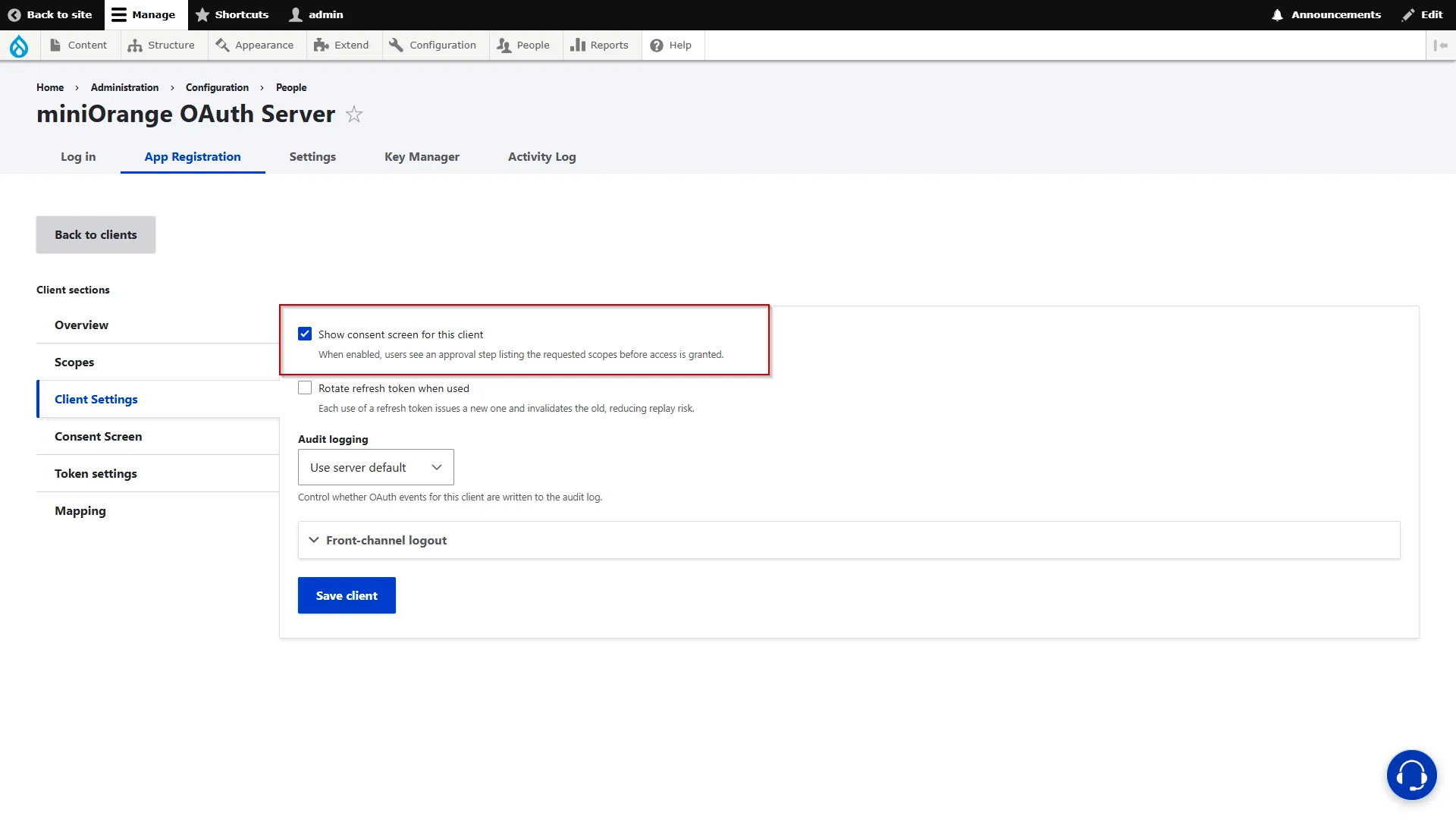Click the Back to site arrow icon
This screenshot has height=819, width=1456.
[x=14, y=15]
